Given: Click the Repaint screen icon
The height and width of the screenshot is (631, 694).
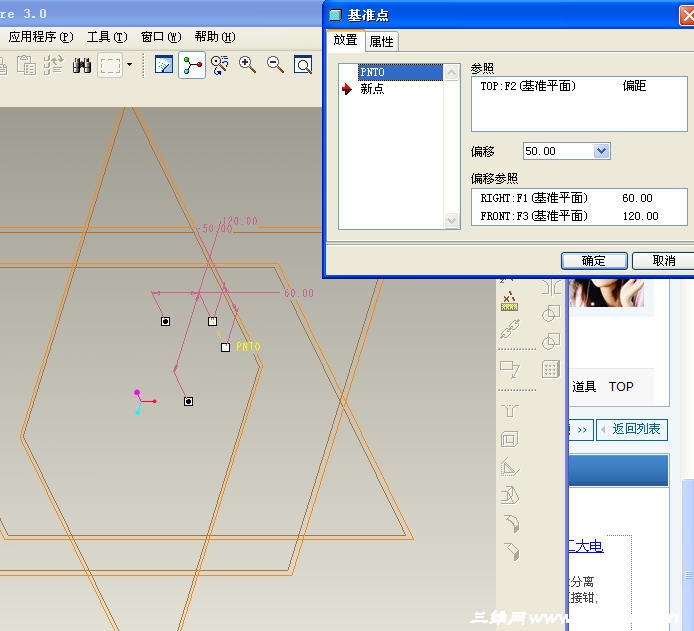Looking at the screenshot, I should point(164,65).
